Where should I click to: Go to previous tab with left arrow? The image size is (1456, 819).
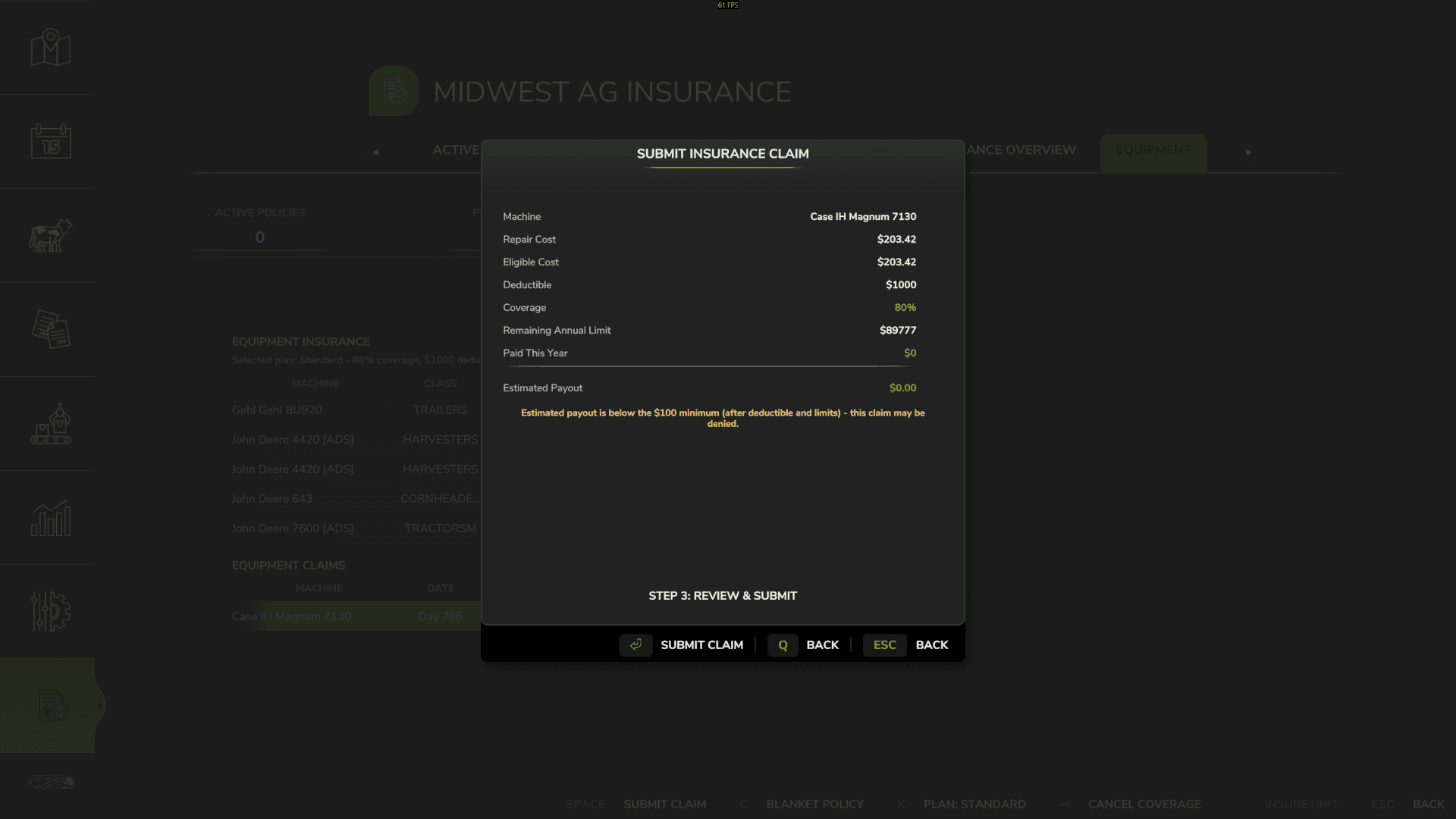pyautogui.click(x=375, y=152)
